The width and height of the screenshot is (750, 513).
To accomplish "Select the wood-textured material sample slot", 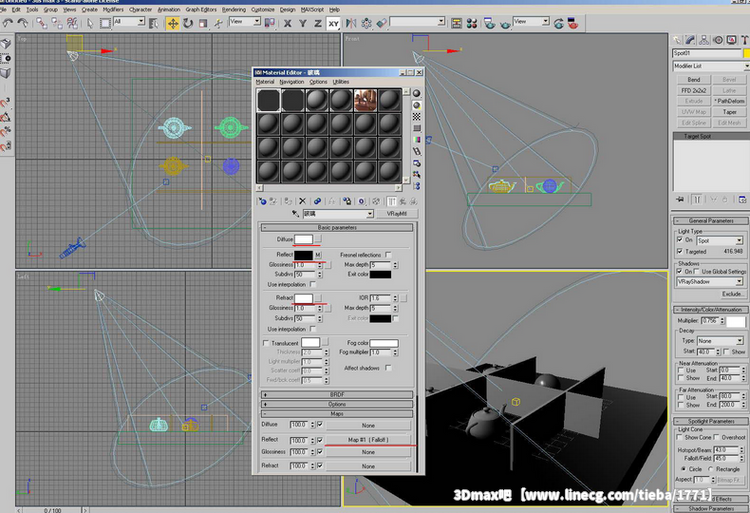I will [x=365, y=100].
